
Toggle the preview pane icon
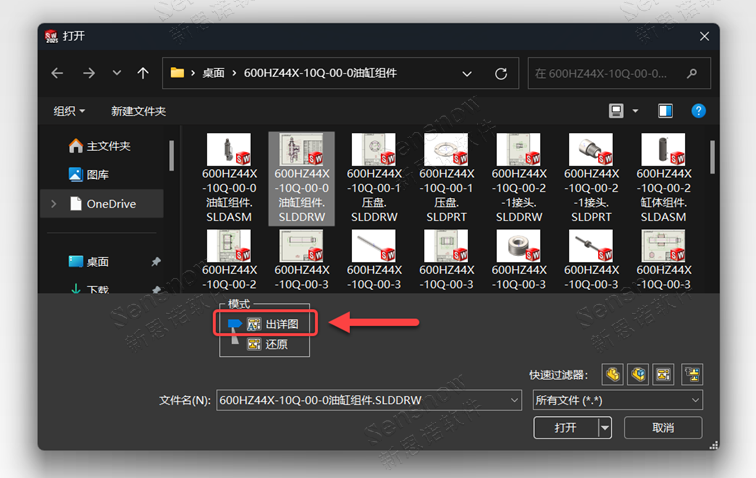tap(666, 110)
